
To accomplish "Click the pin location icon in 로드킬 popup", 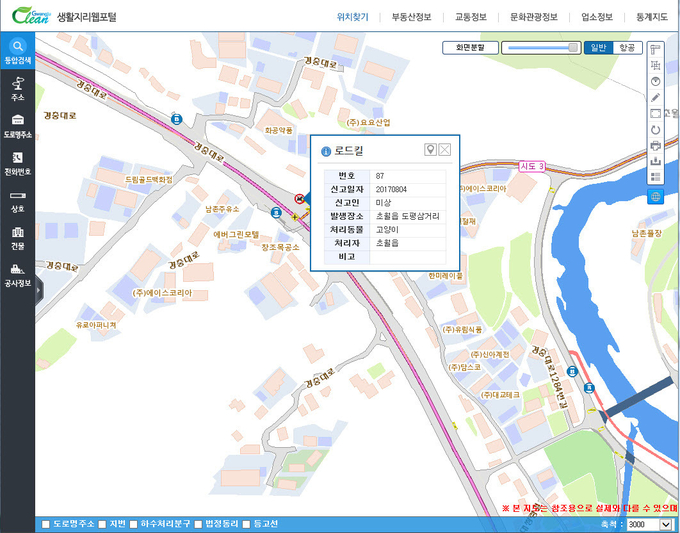I will click(430, 150).
